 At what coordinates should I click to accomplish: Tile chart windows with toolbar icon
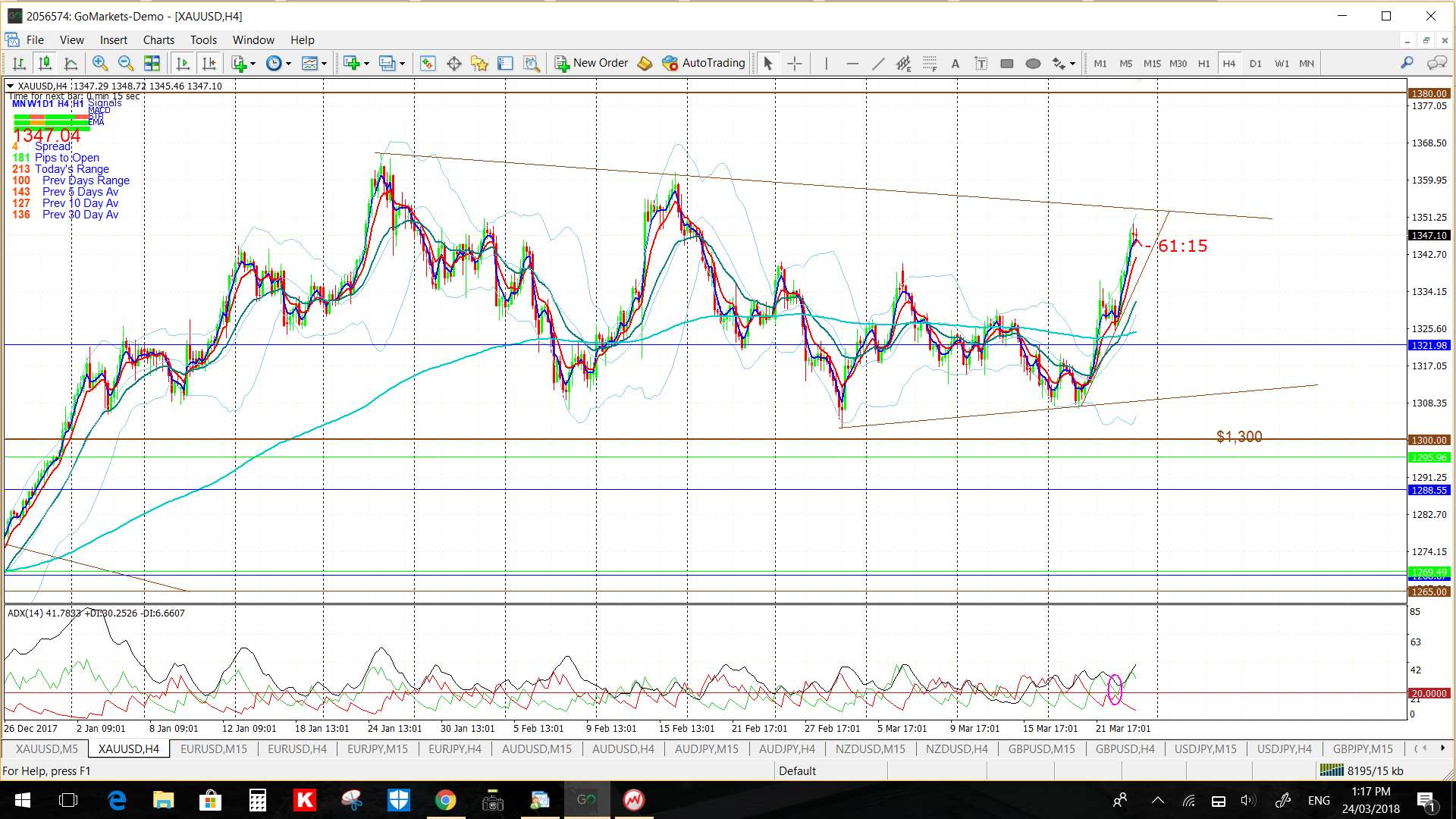point(152,64)
